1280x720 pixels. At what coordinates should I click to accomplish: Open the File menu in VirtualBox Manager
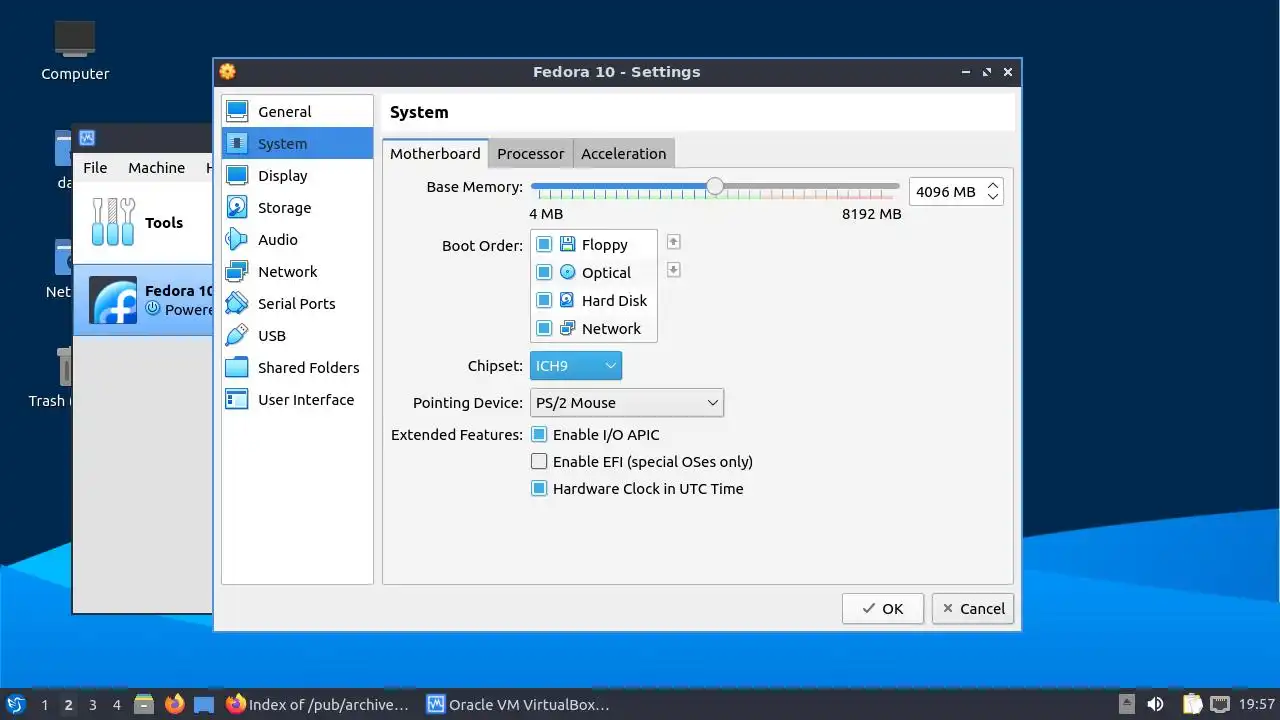[x=95, y=168]
